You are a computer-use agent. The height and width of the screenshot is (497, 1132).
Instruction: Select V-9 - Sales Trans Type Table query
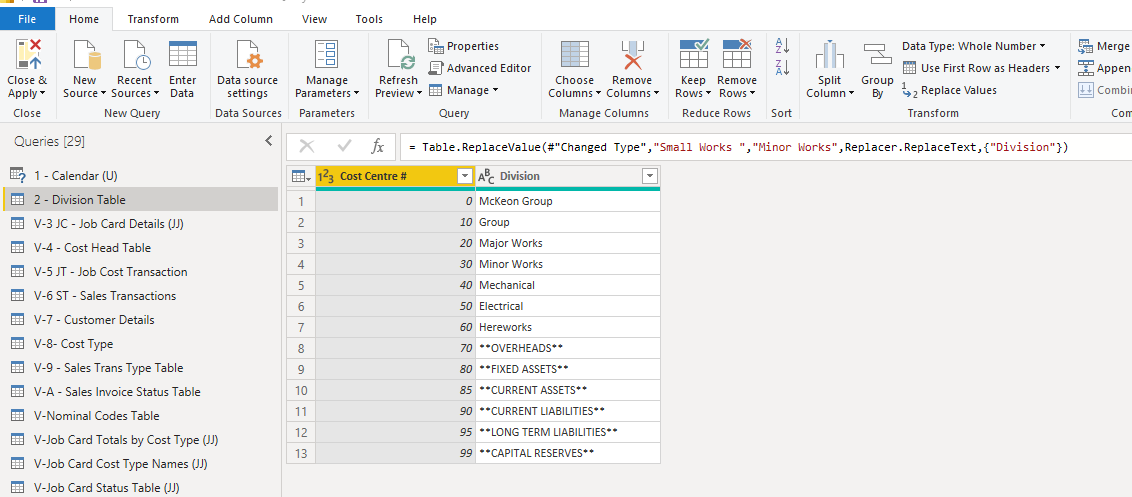(x=140, y=368)
